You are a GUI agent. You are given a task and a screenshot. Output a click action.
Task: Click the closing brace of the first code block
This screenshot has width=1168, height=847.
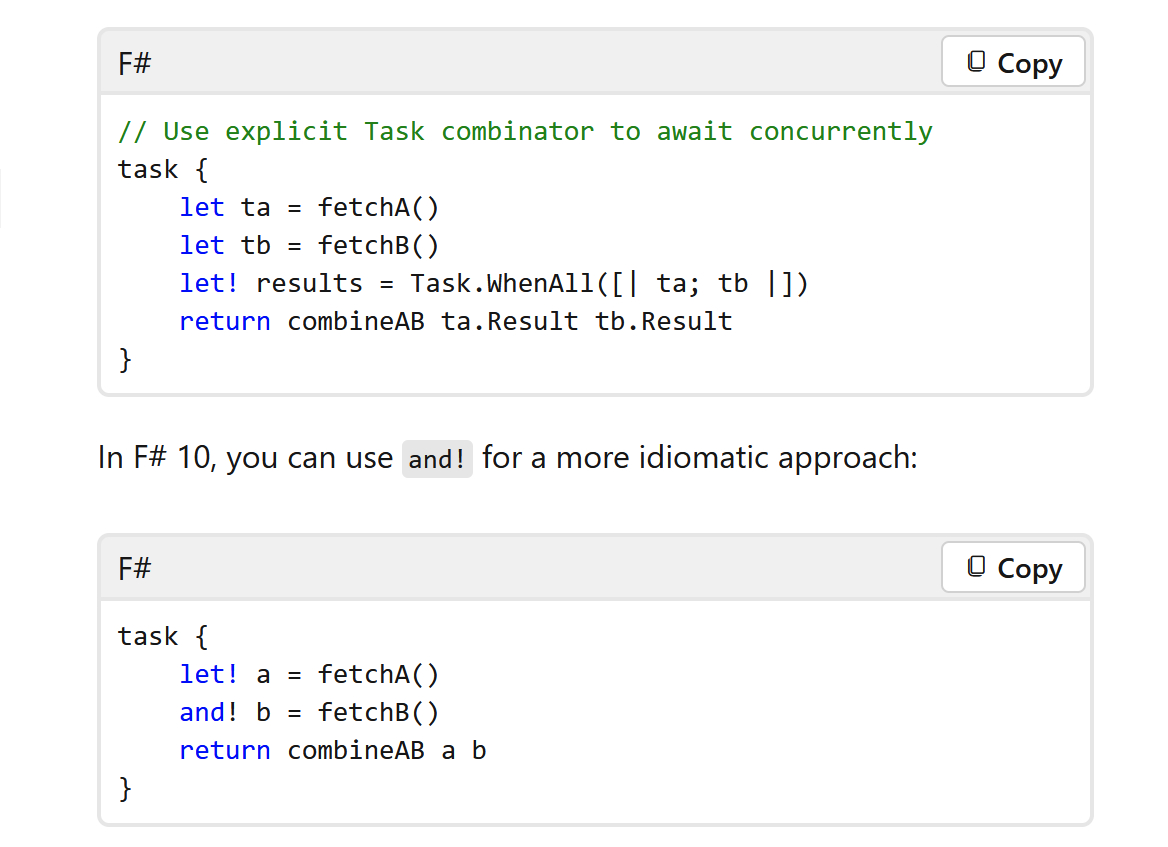pyautogui.click(x=125, y=359)
